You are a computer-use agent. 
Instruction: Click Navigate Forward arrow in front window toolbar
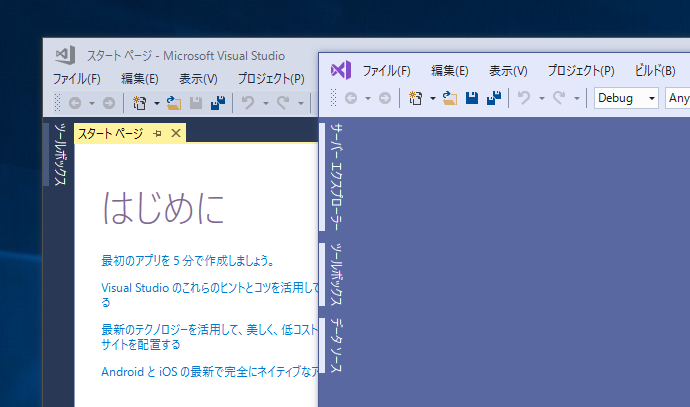[x=385, y=98]
